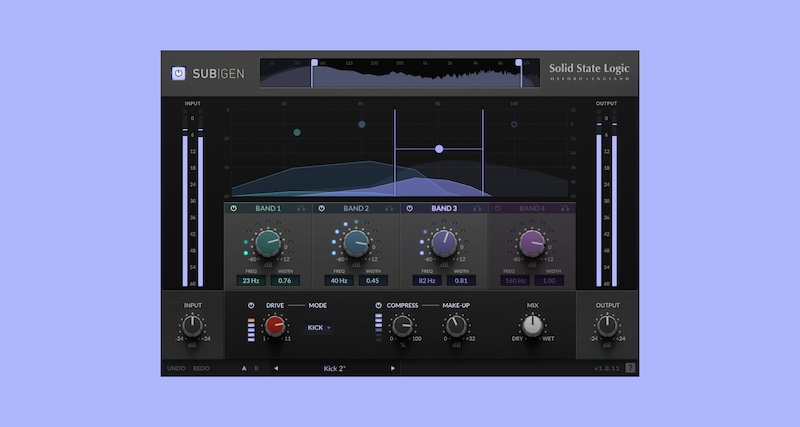Screen dimensions: 800x427
Task: Enable Band 4 power button
Action: 497,208
